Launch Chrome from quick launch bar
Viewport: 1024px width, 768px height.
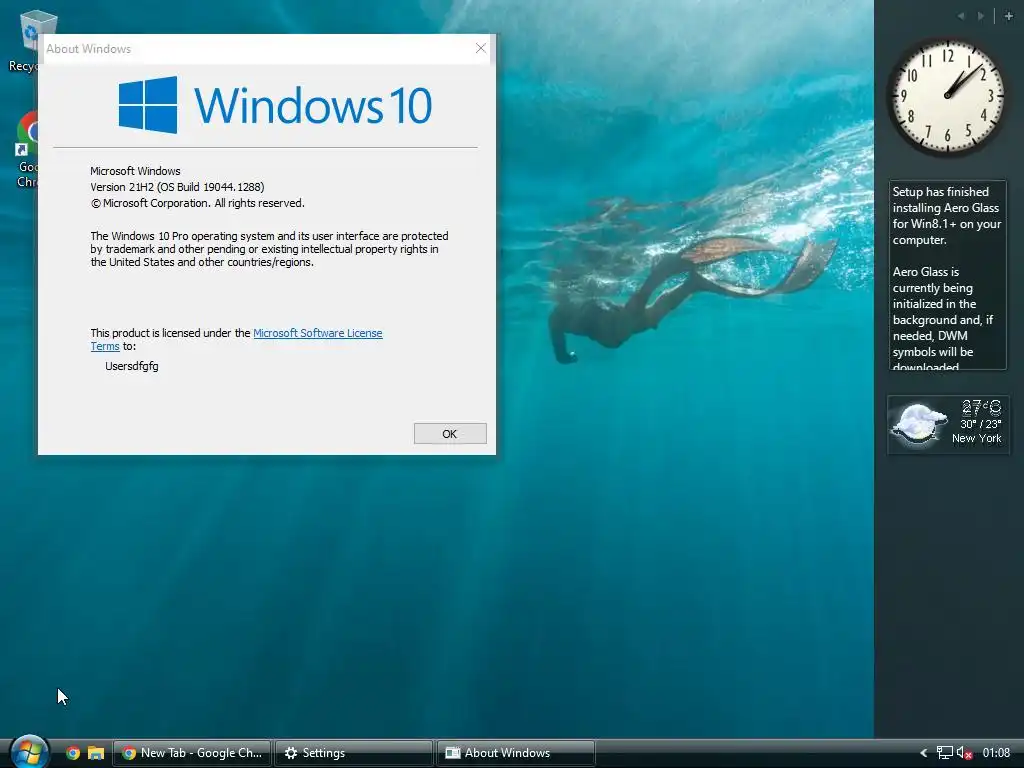coord(73,753)
